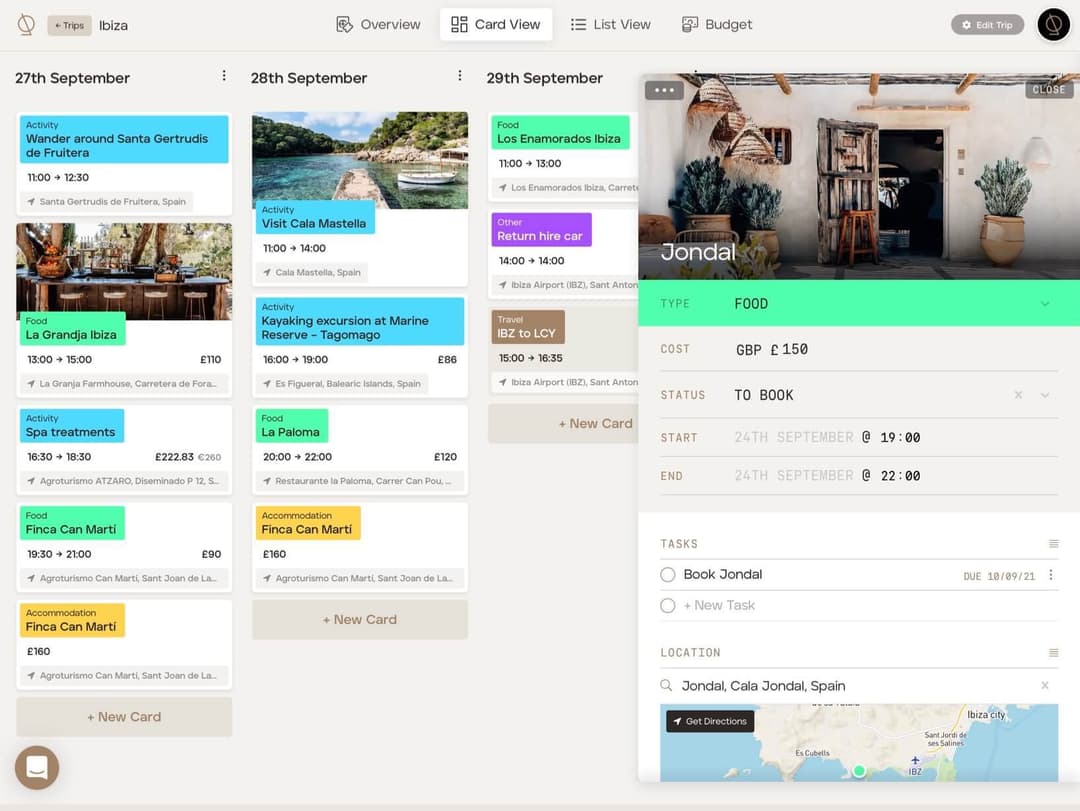Open 27th September column options menu

(x=224, y=76)
